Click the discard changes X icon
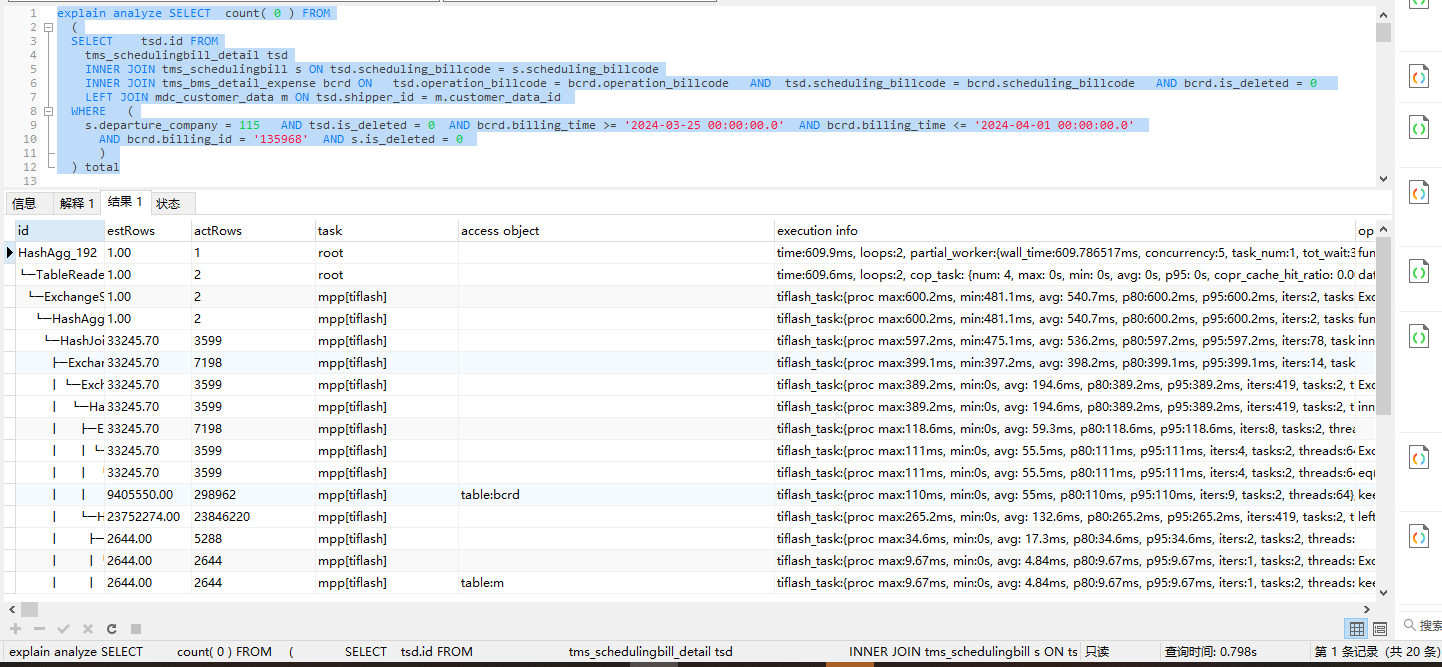 pyautogui.click(x=88, y=629)
